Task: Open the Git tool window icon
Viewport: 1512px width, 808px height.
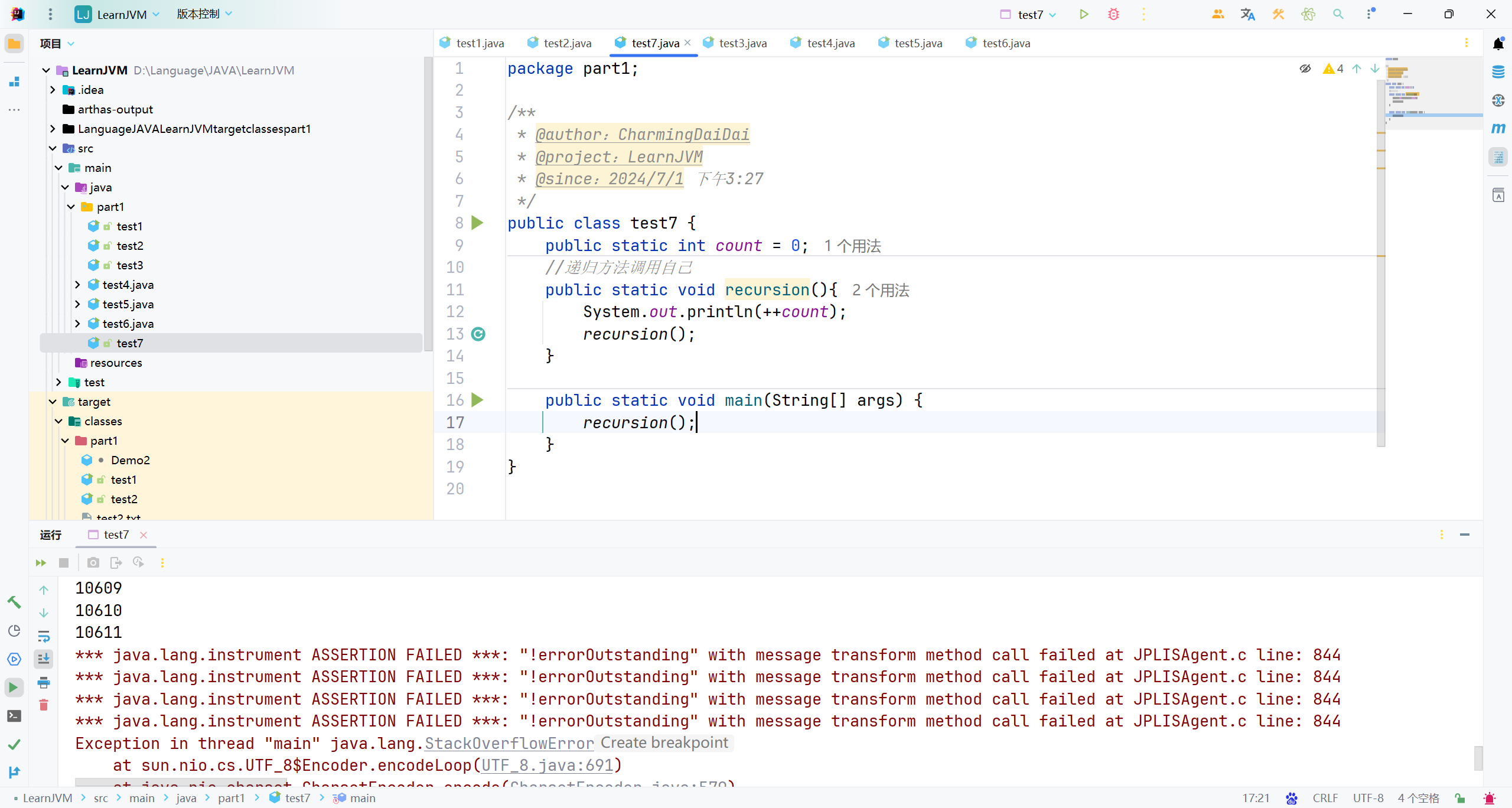Action: point(14,772)
